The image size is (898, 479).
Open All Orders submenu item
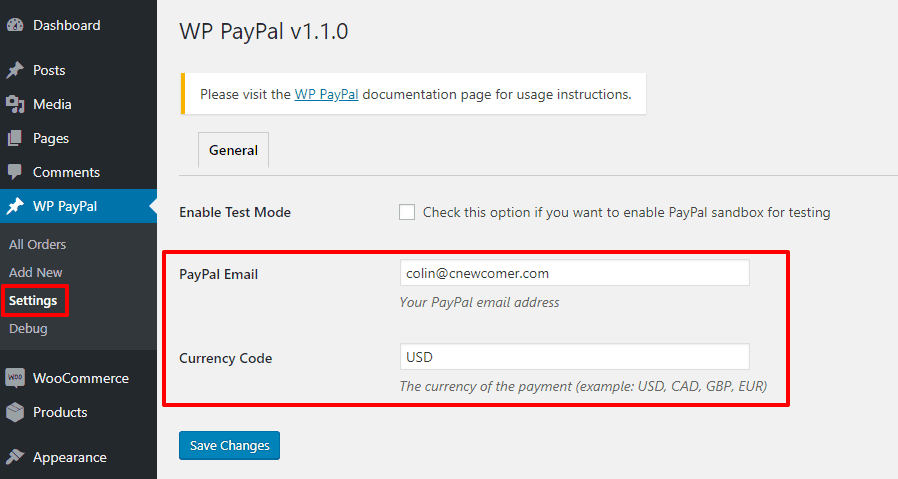pos(37,244)
